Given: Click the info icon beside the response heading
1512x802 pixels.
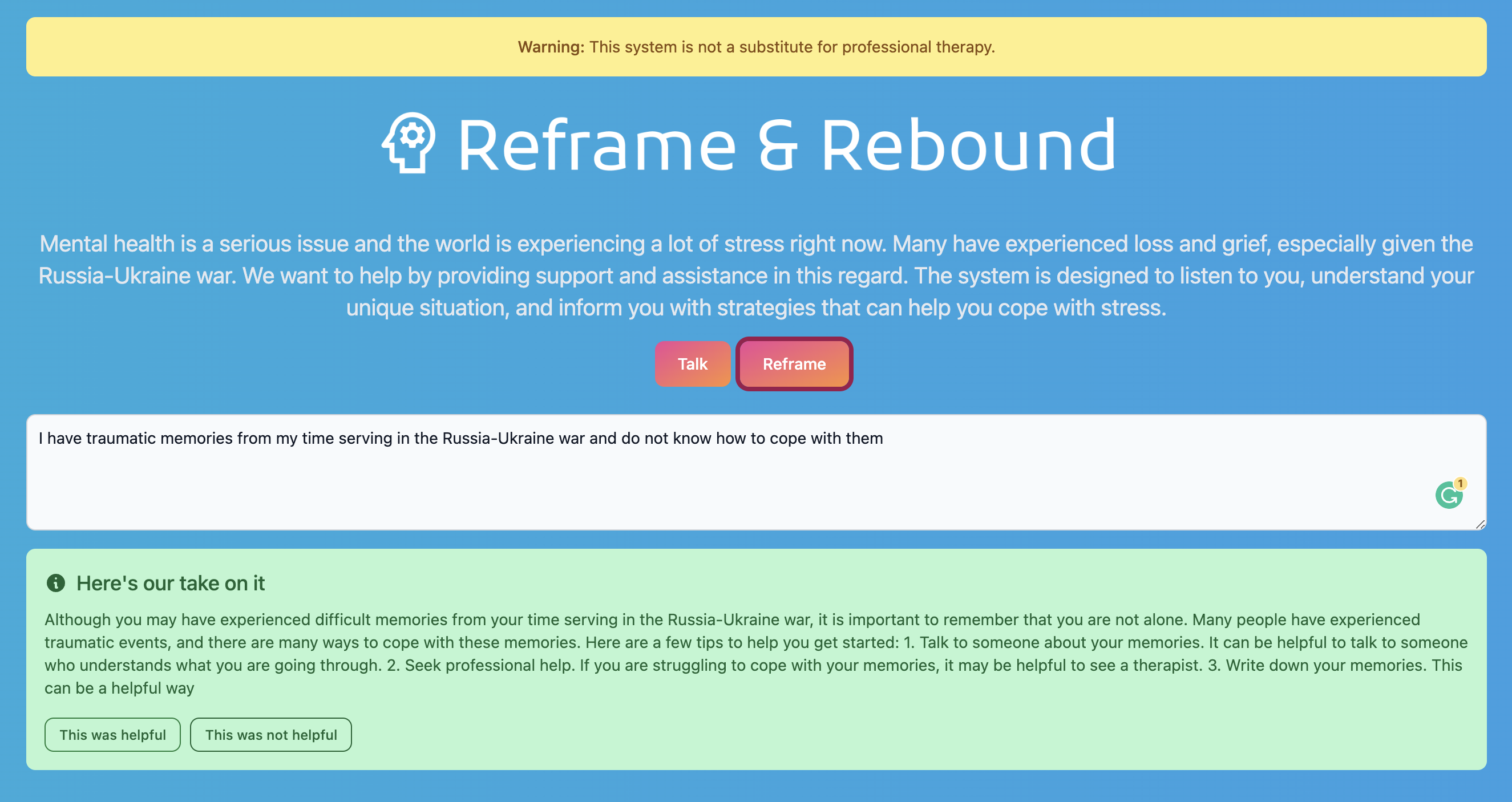Looking at the screenshot, I should click(56, 582).
